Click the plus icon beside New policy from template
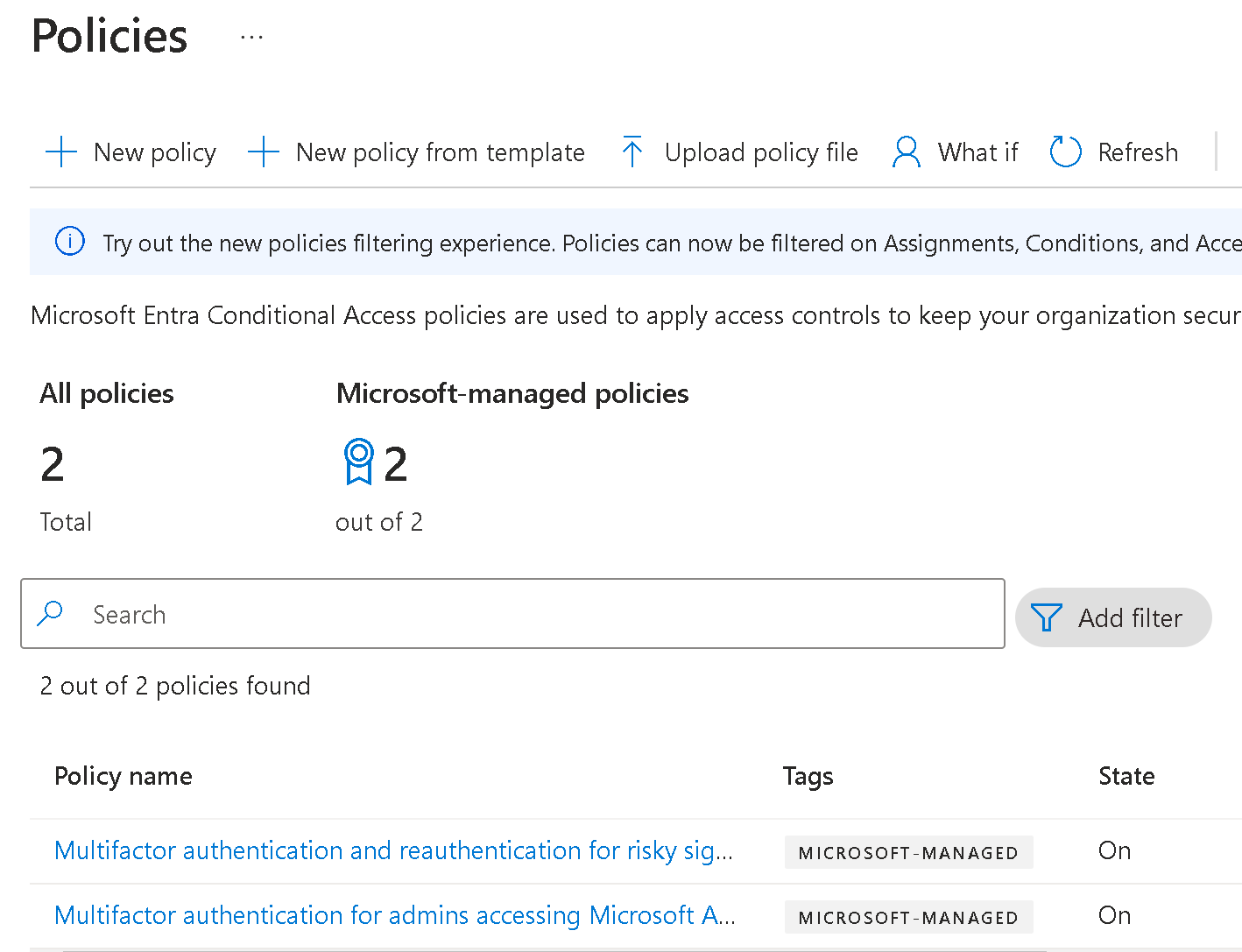 [x=263, y=152]
